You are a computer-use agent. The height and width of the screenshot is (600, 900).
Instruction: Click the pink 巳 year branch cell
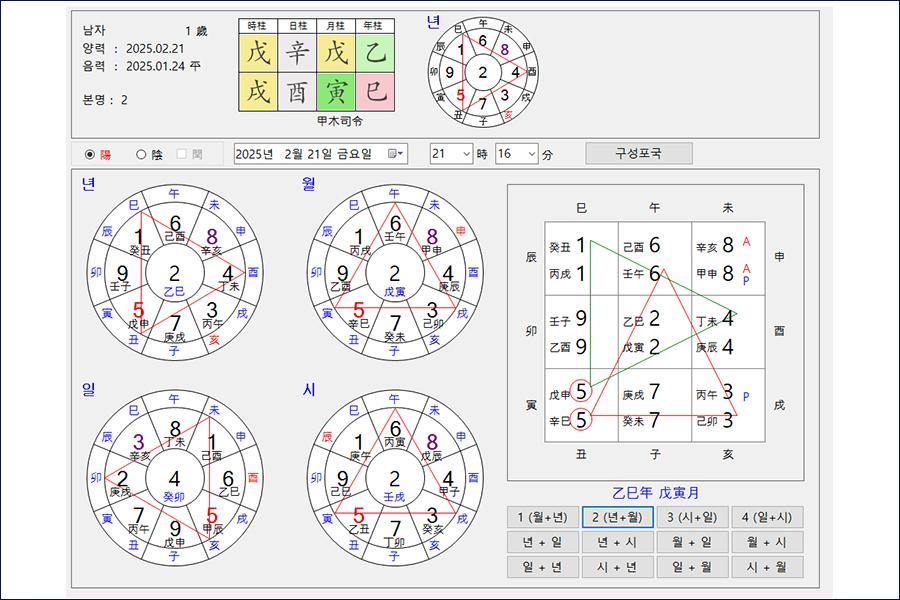coord(375,92)
